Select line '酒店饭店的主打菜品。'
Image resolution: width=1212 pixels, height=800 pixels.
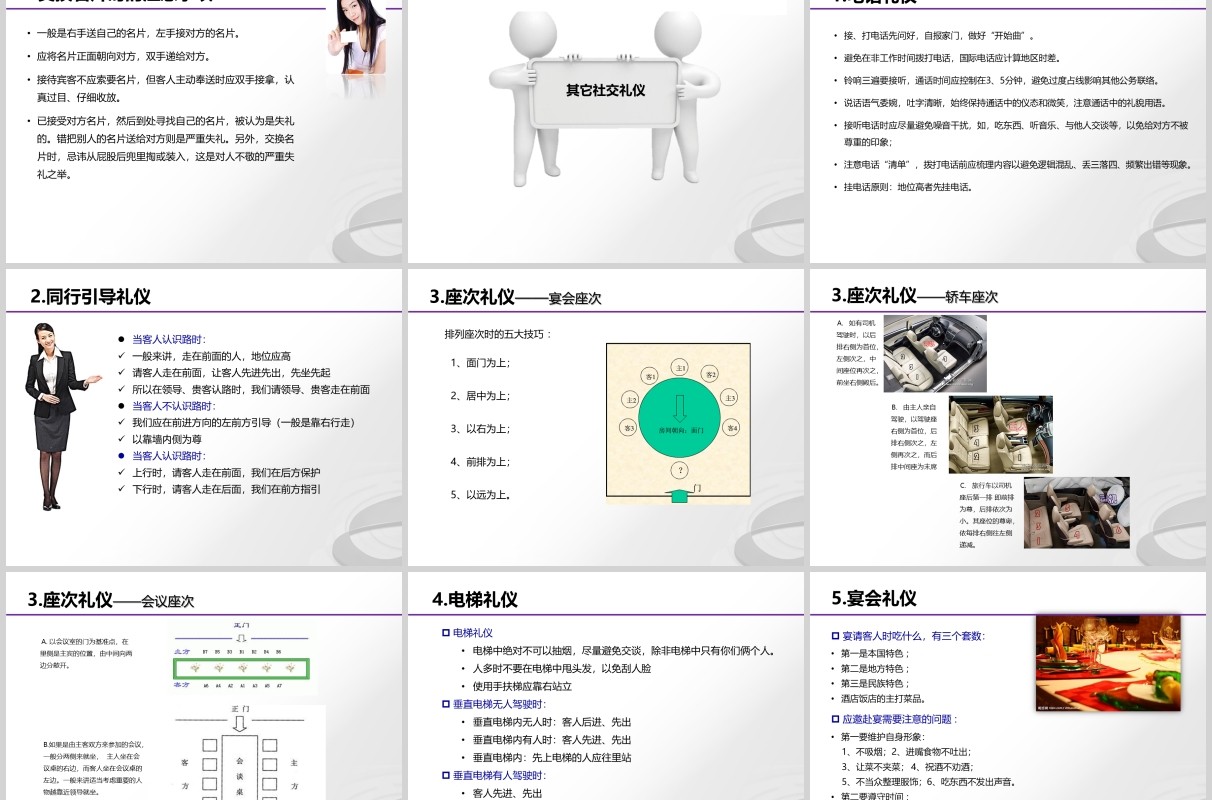pyautogui.click(x=883, y=699)
